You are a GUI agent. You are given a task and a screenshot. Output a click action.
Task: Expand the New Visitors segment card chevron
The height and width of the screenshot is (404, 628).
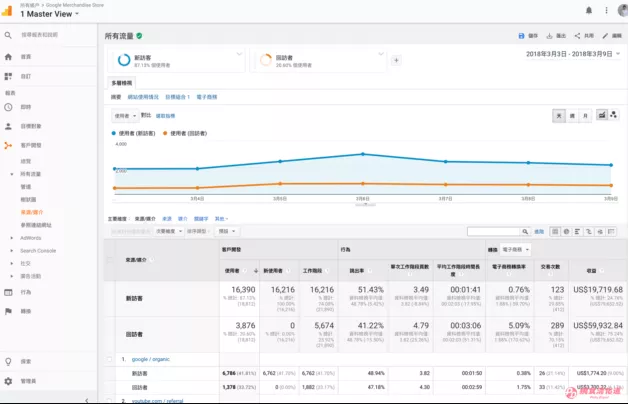coord(239,54)
